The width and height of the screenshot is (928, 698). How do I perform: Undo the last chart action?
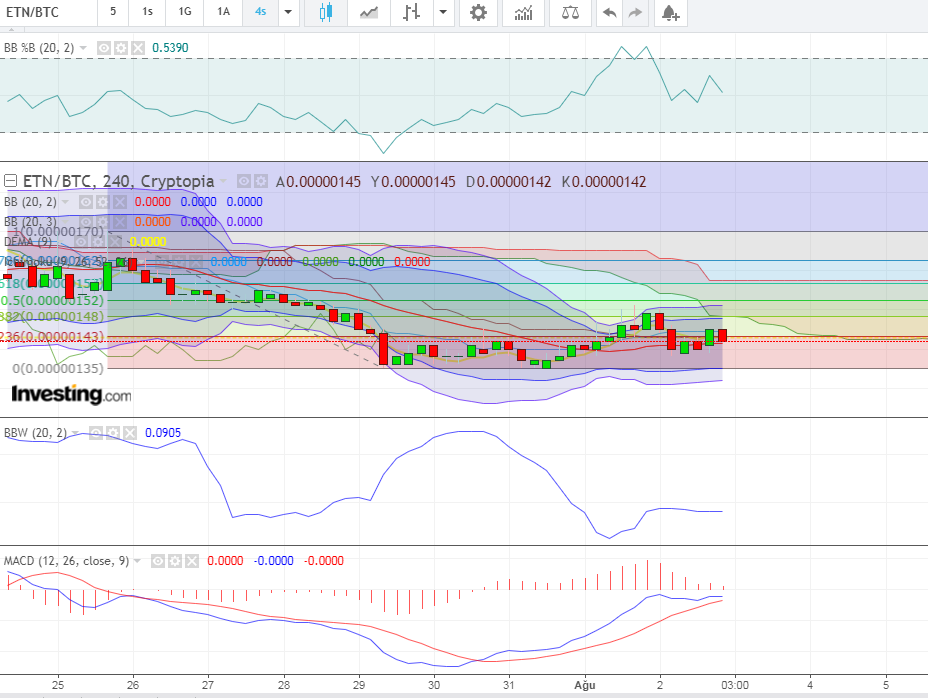click(x=610, y=12)
